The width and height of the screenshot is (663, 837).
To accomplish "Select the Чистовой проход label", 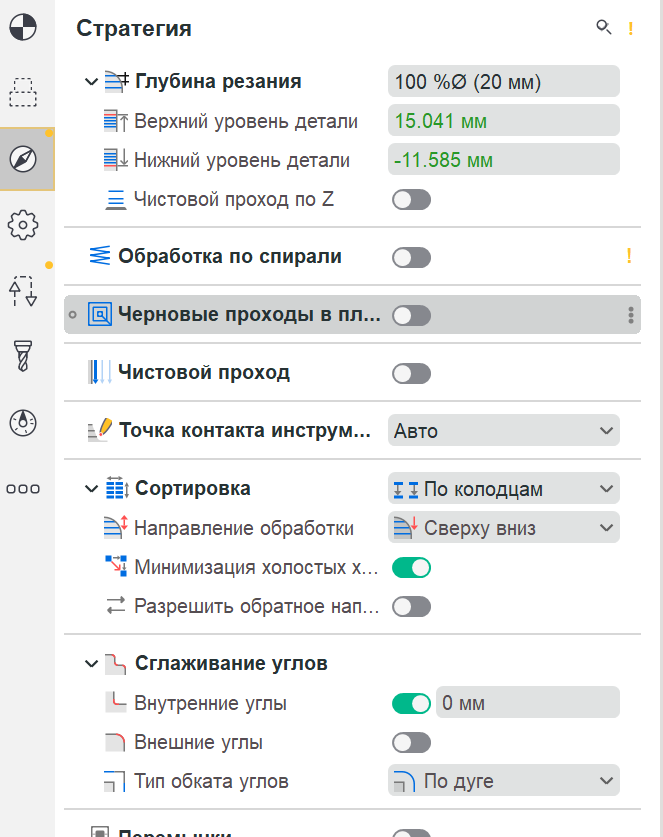I will [204, 372].
